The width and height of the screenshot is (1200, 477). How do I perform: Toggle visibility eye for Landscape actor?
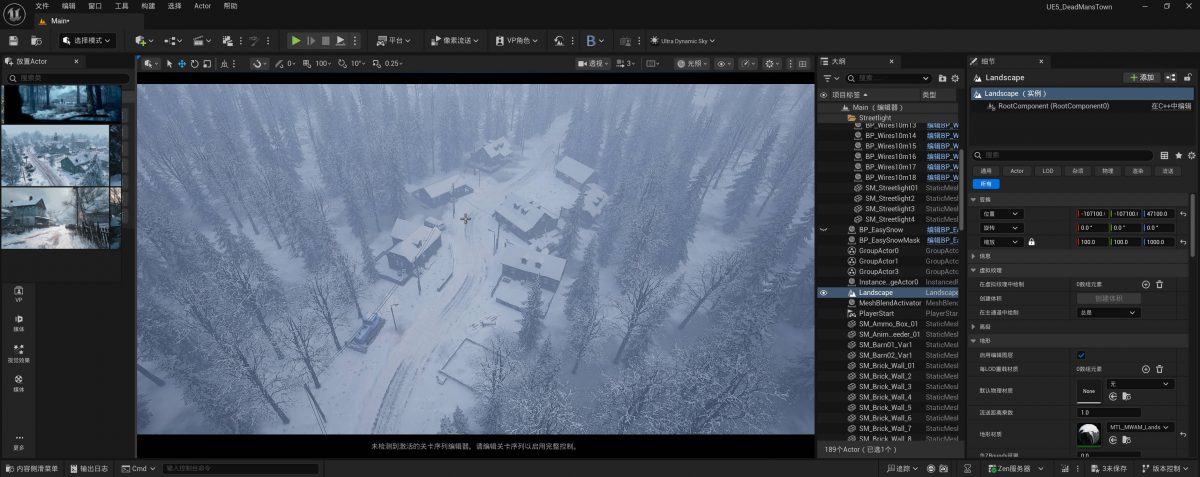click(x=824, y=293)
